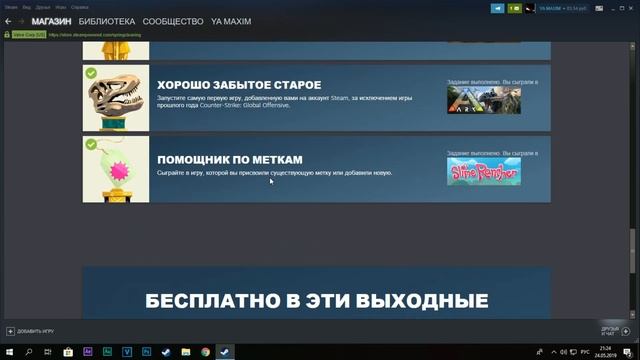Open the network icon in the tray
The image size is (640, 360).
tap(573, 352)
